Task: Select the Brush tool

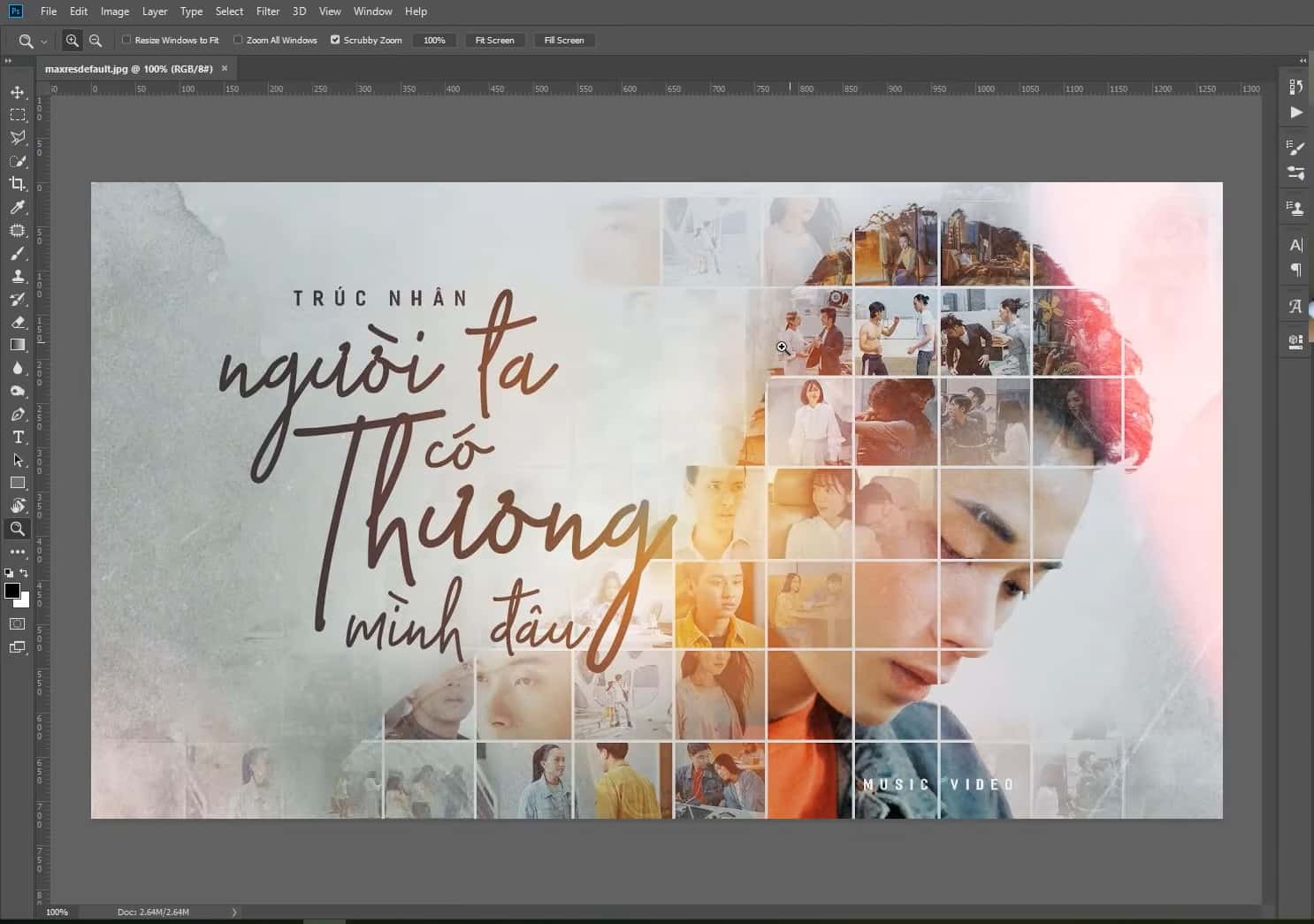Action: (x=18, y=253)
